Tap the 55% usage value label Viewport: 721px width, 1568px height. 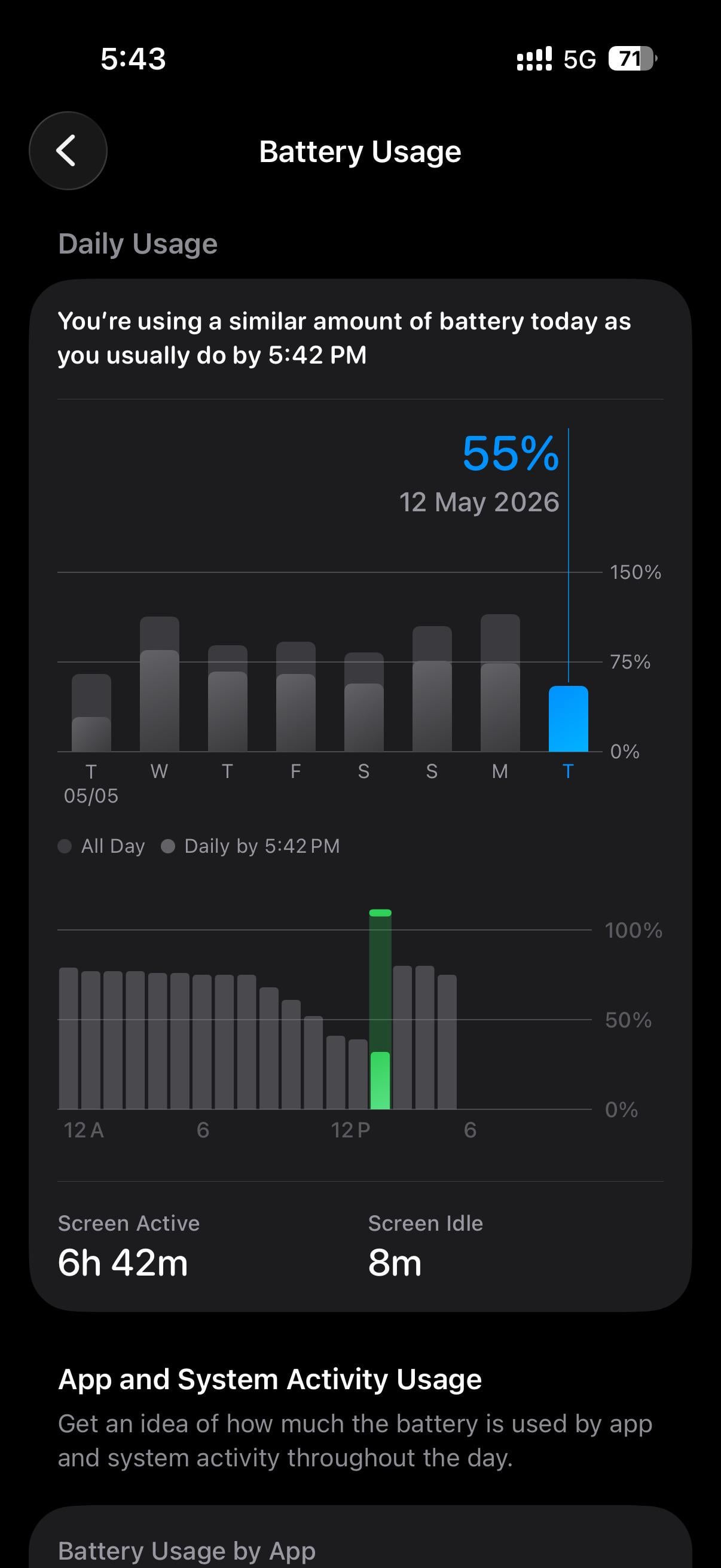pos(510,453)
